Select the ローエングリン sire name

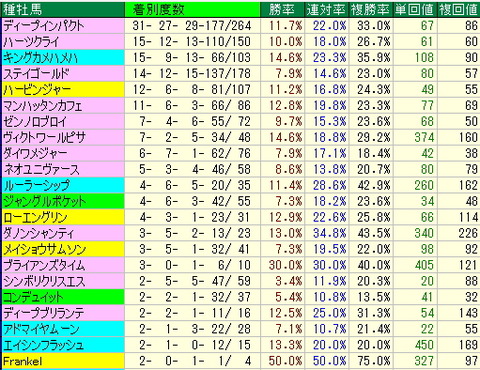pyautogui.click(x=35, y=218)
